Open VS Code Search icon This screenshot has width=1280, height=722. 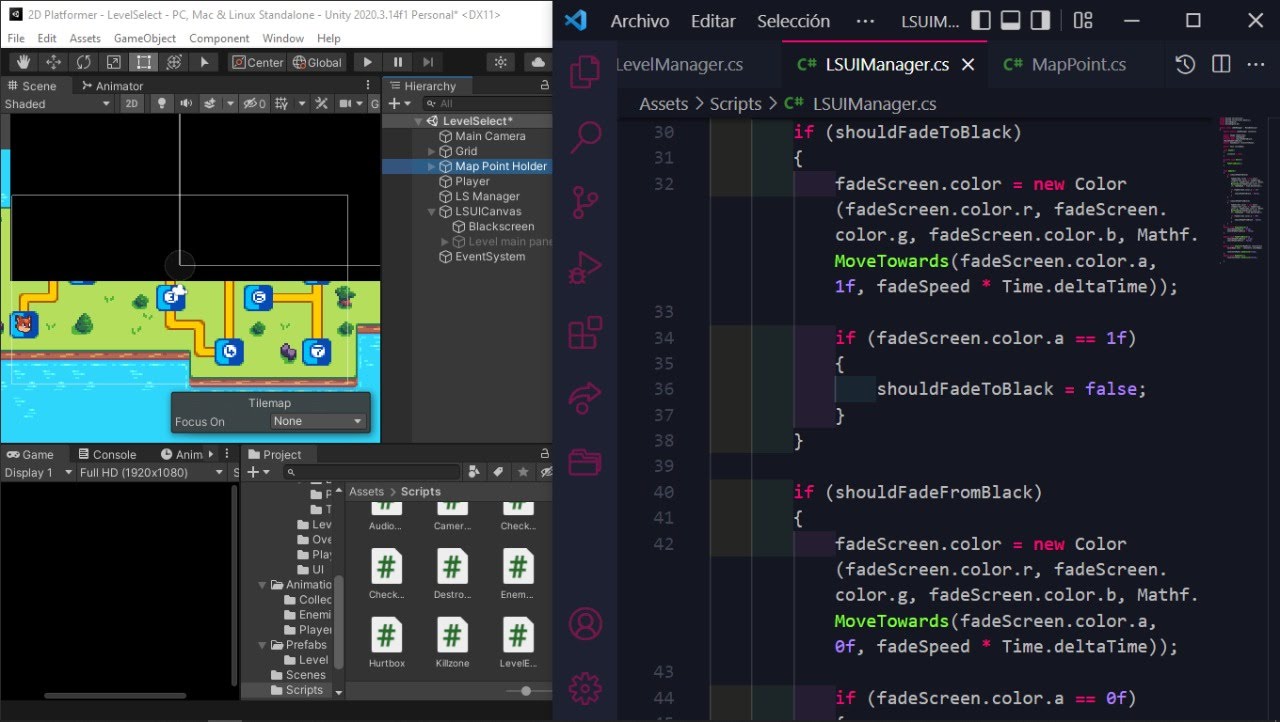tap(585, 137)
